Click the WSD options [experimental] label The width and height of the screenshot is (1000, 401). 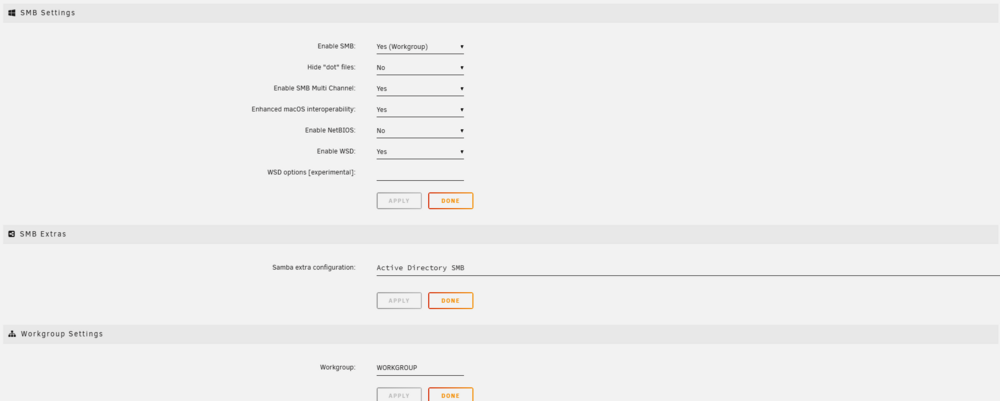click(x=311, y=172)
